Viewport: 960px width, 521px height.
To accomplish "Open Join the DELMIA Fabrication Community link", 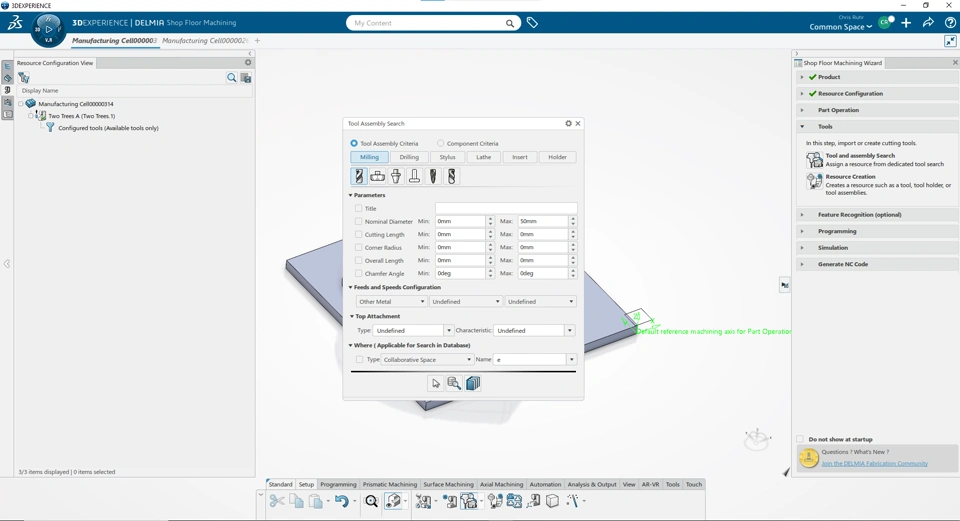I will click(874, 463).
